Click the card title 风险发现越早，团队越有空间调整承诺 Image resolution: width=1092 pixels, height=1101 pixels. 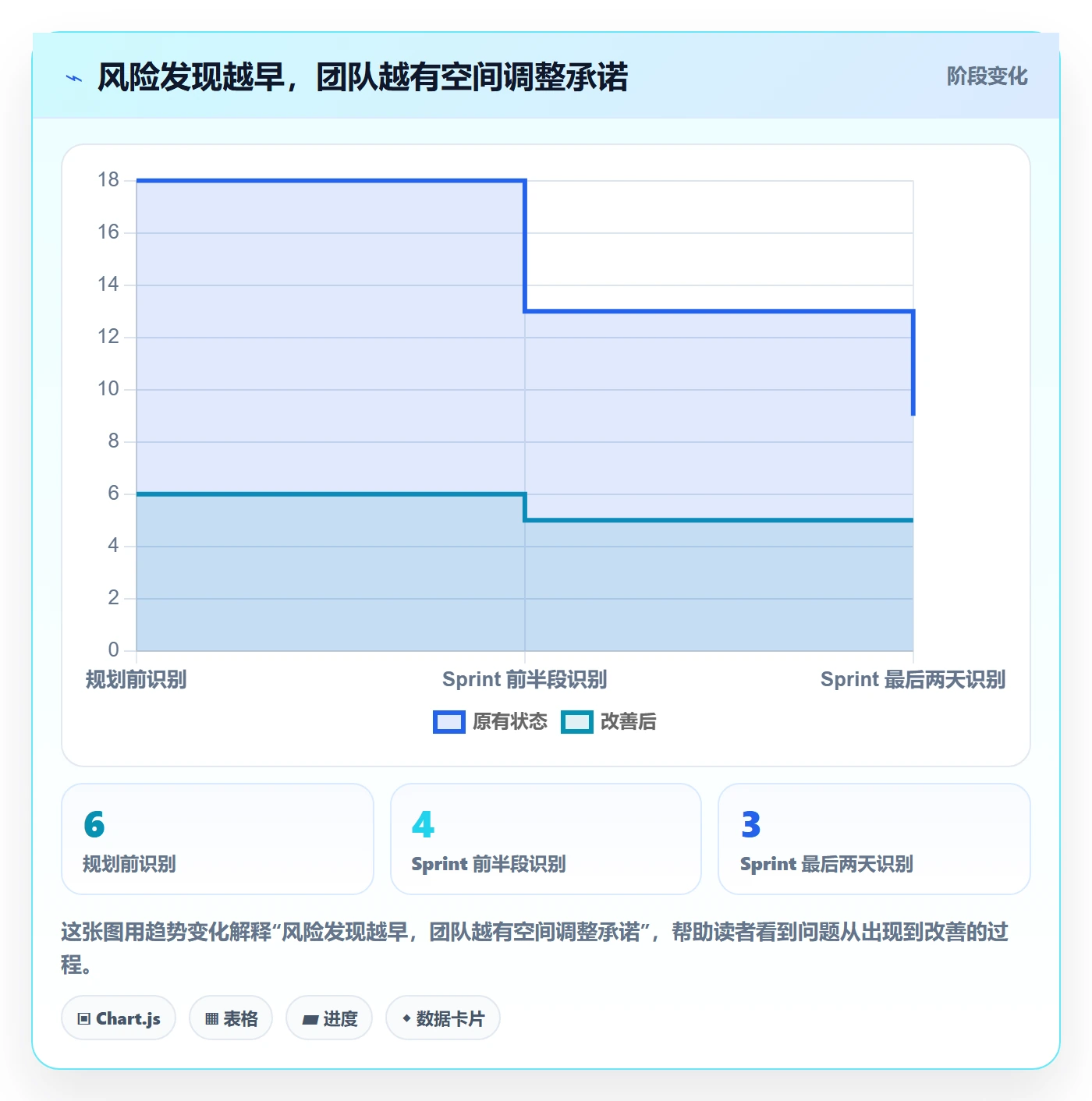[363, 77]
